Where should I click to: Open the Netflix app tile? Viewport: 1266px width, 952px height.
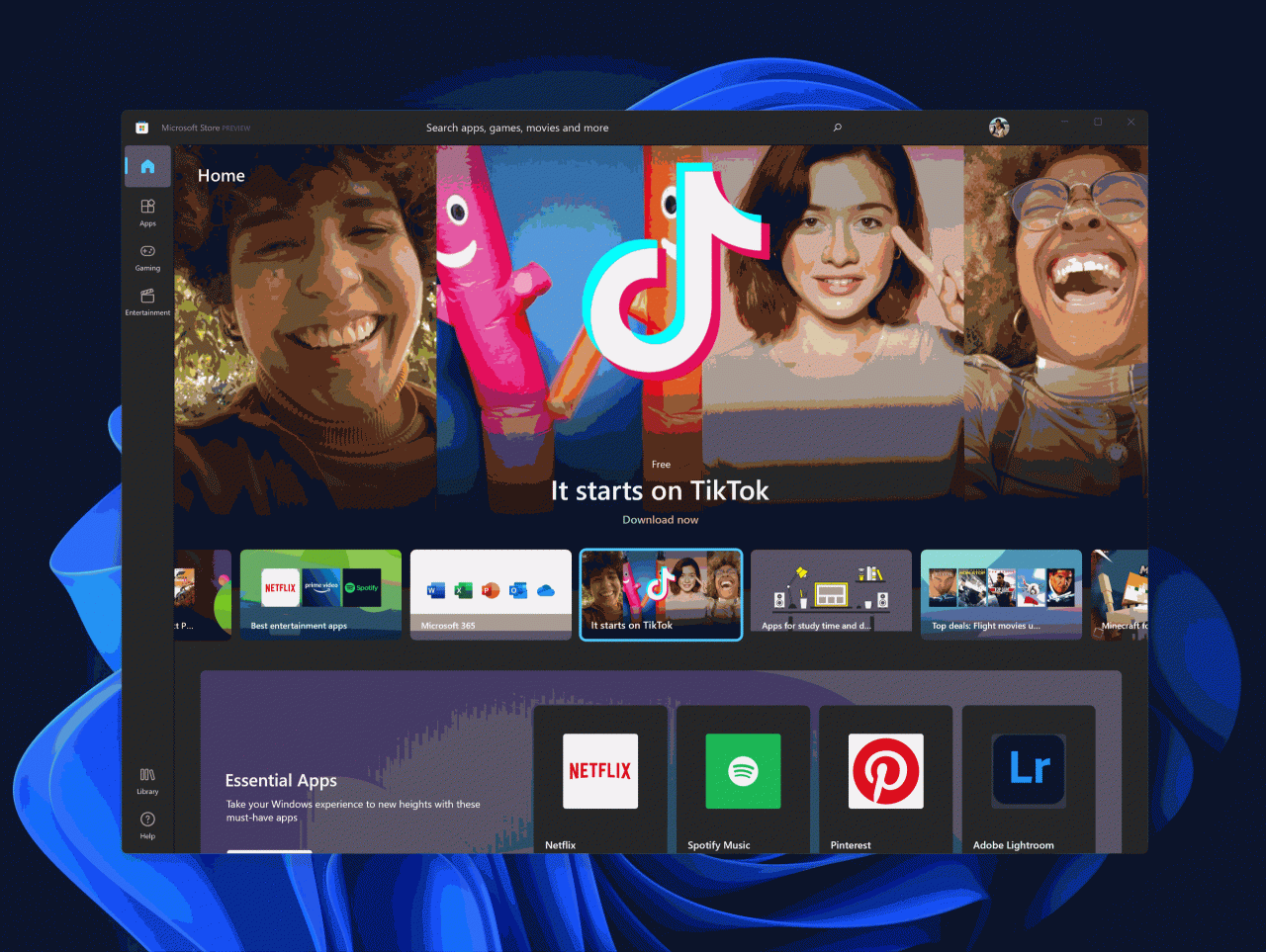tap(600, 778)
